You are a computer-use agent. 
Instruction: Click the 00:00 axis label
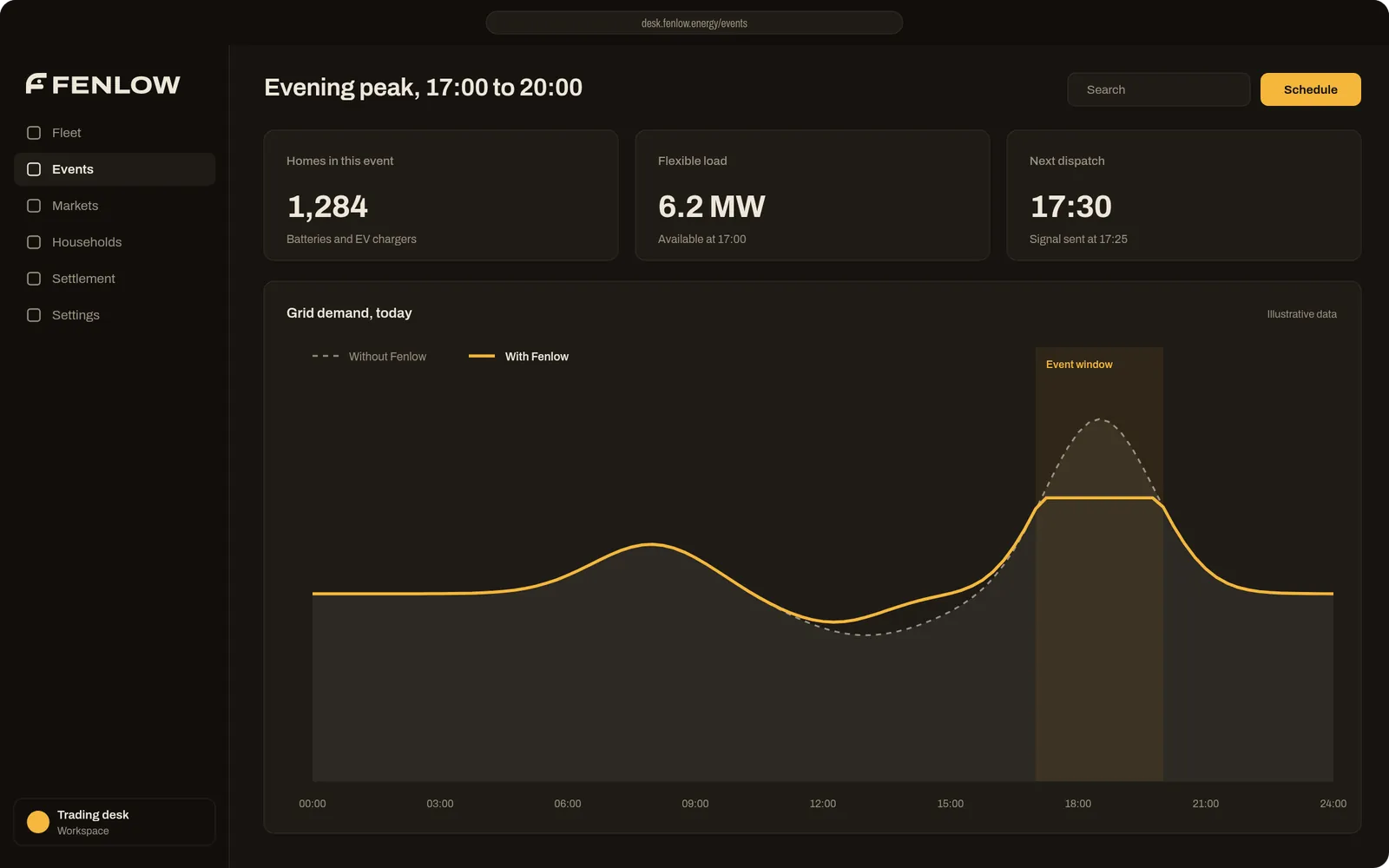point(313,804)
